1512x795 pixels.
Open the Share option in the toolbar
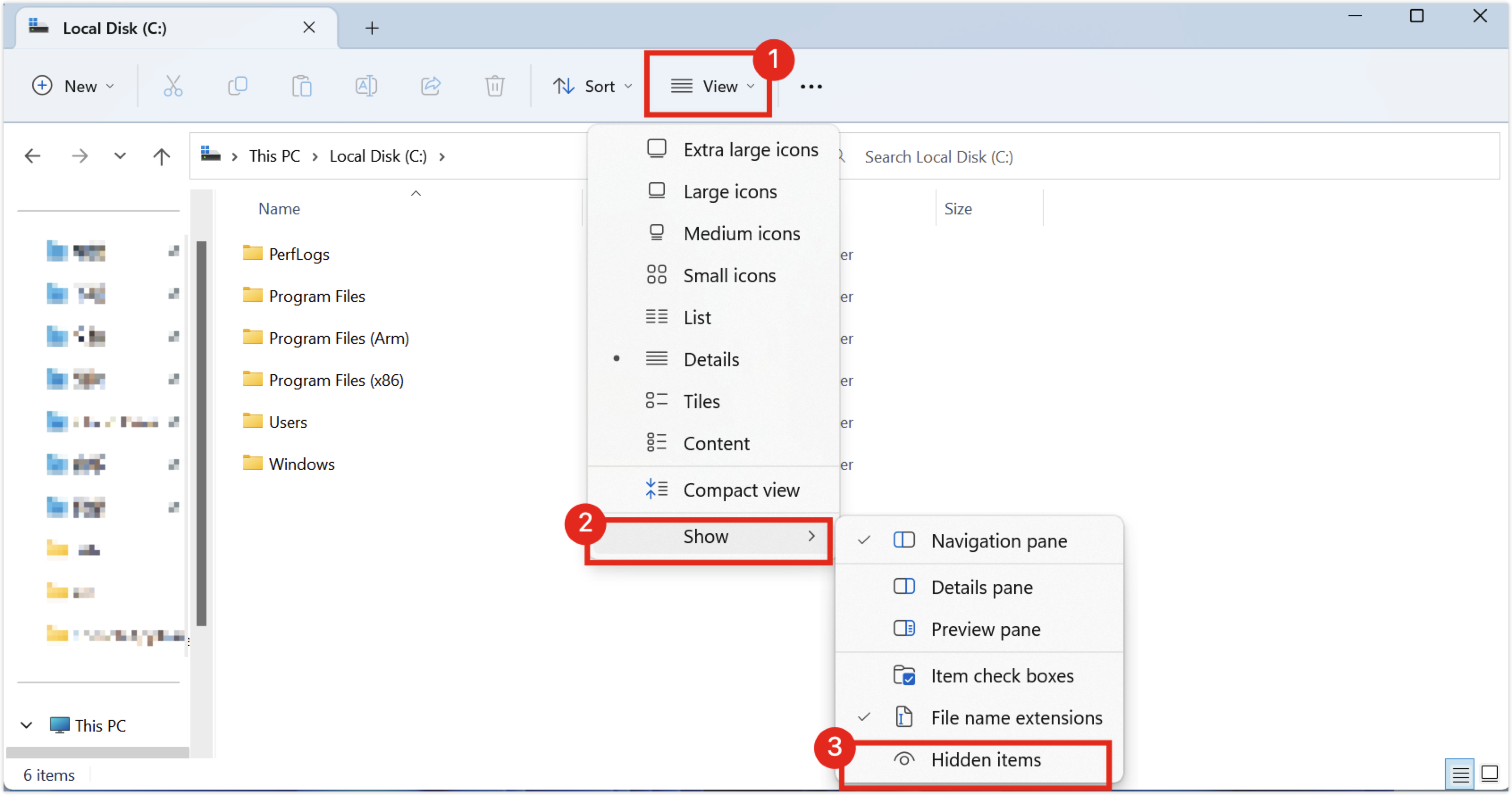click(430, 86)
